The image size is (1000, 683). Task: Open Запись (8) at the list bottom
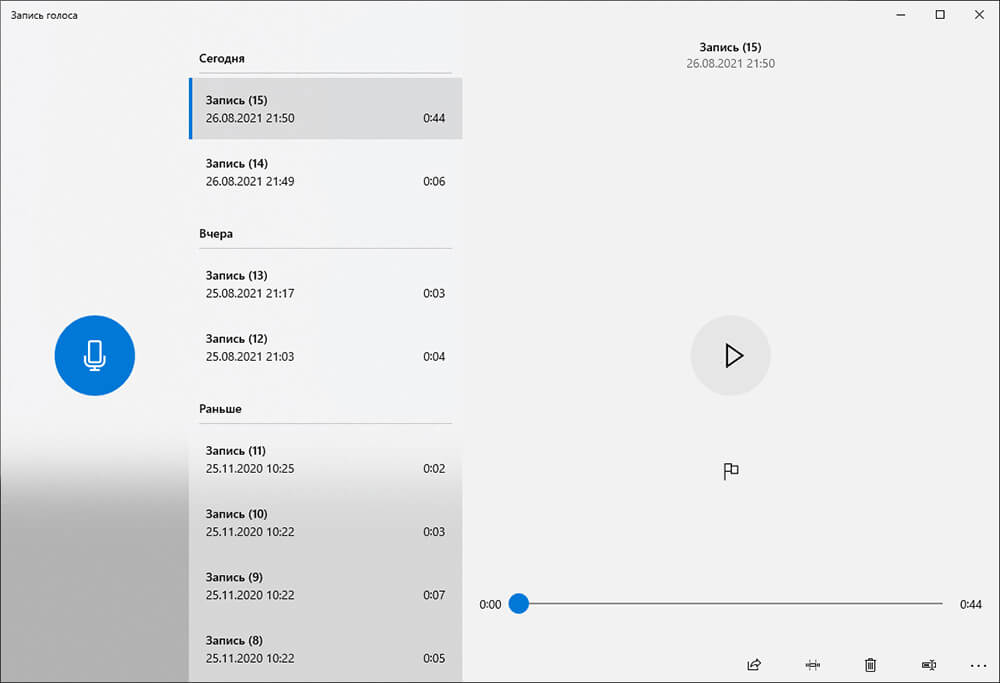[x=325, y=648]
